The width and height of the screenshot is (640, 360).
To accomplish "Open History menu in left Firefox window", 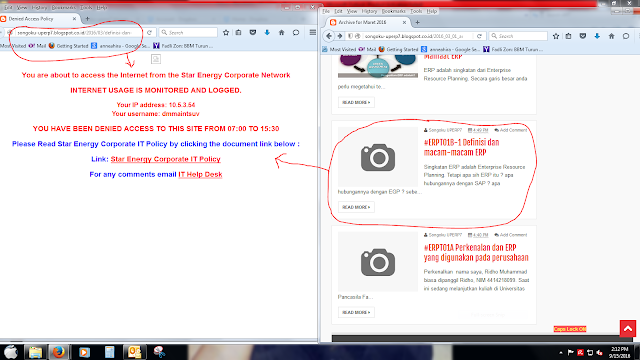I will pyautogui.click(x=39, y=7).
